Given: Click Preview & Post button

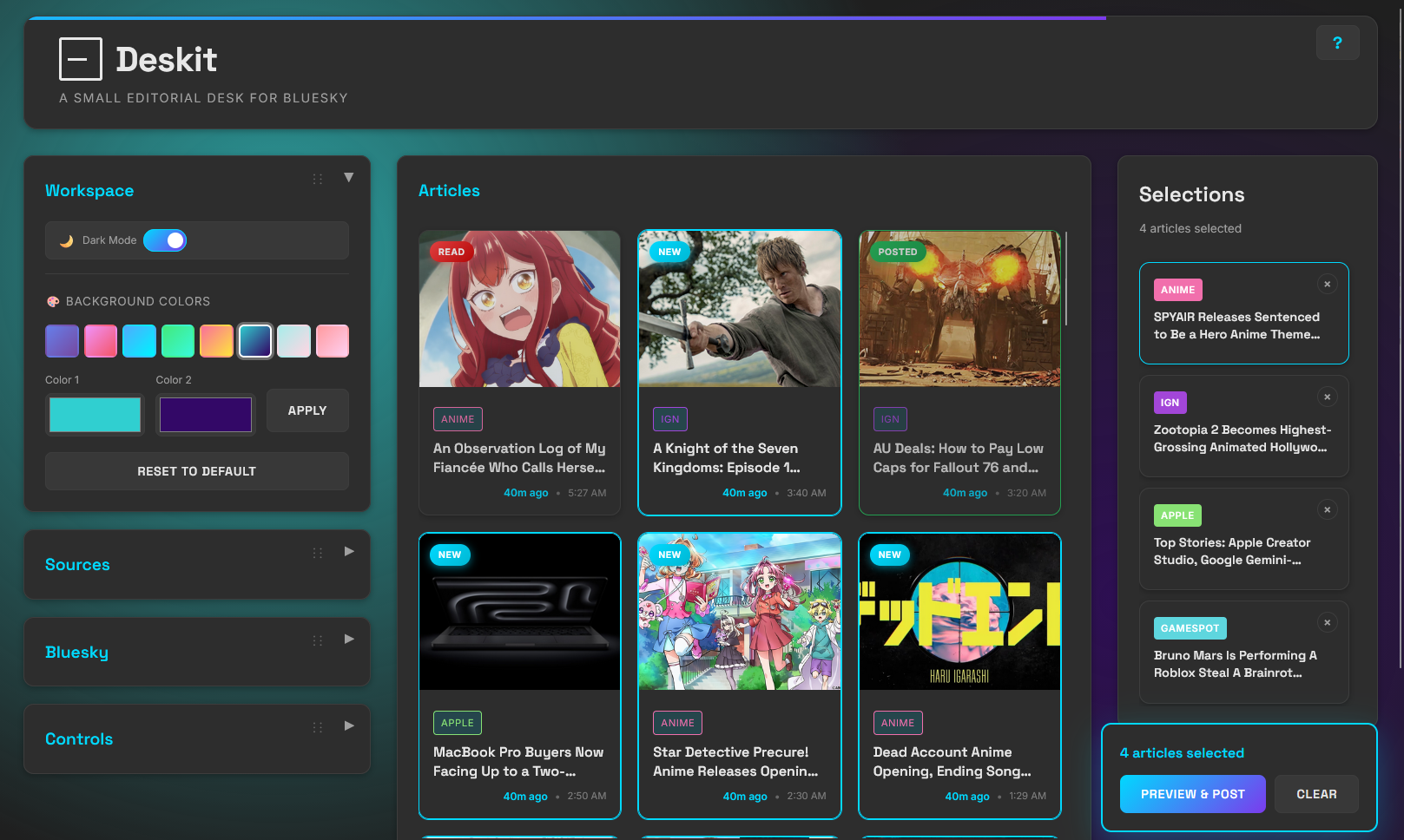Looking at the screenshot, I should click(x=1193, y=794).
